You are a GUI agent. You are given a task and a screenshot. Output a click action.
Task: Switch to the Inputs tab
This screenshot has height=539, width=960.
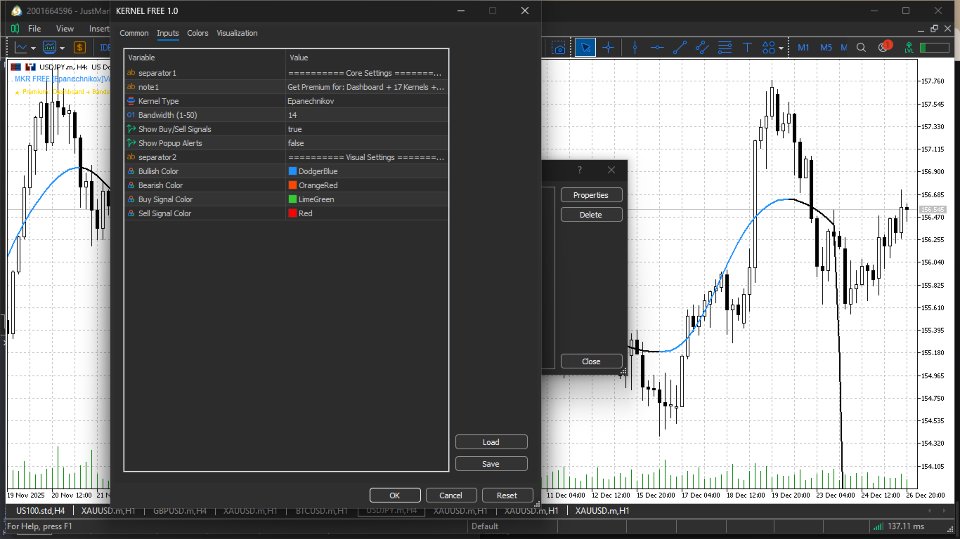click(167, 33)
